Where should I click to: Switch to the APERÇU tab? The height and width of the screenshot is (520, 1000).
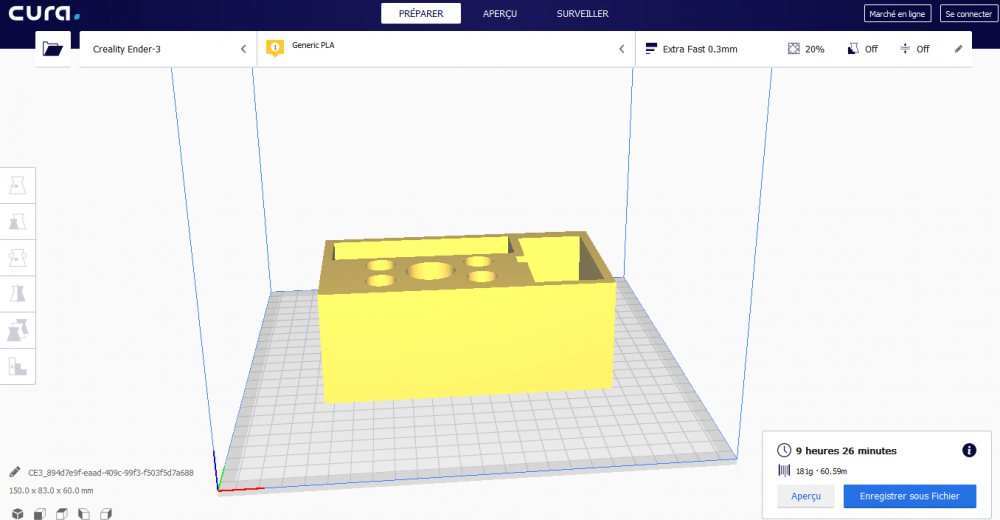pyautogui.click(x=499, y=13)
